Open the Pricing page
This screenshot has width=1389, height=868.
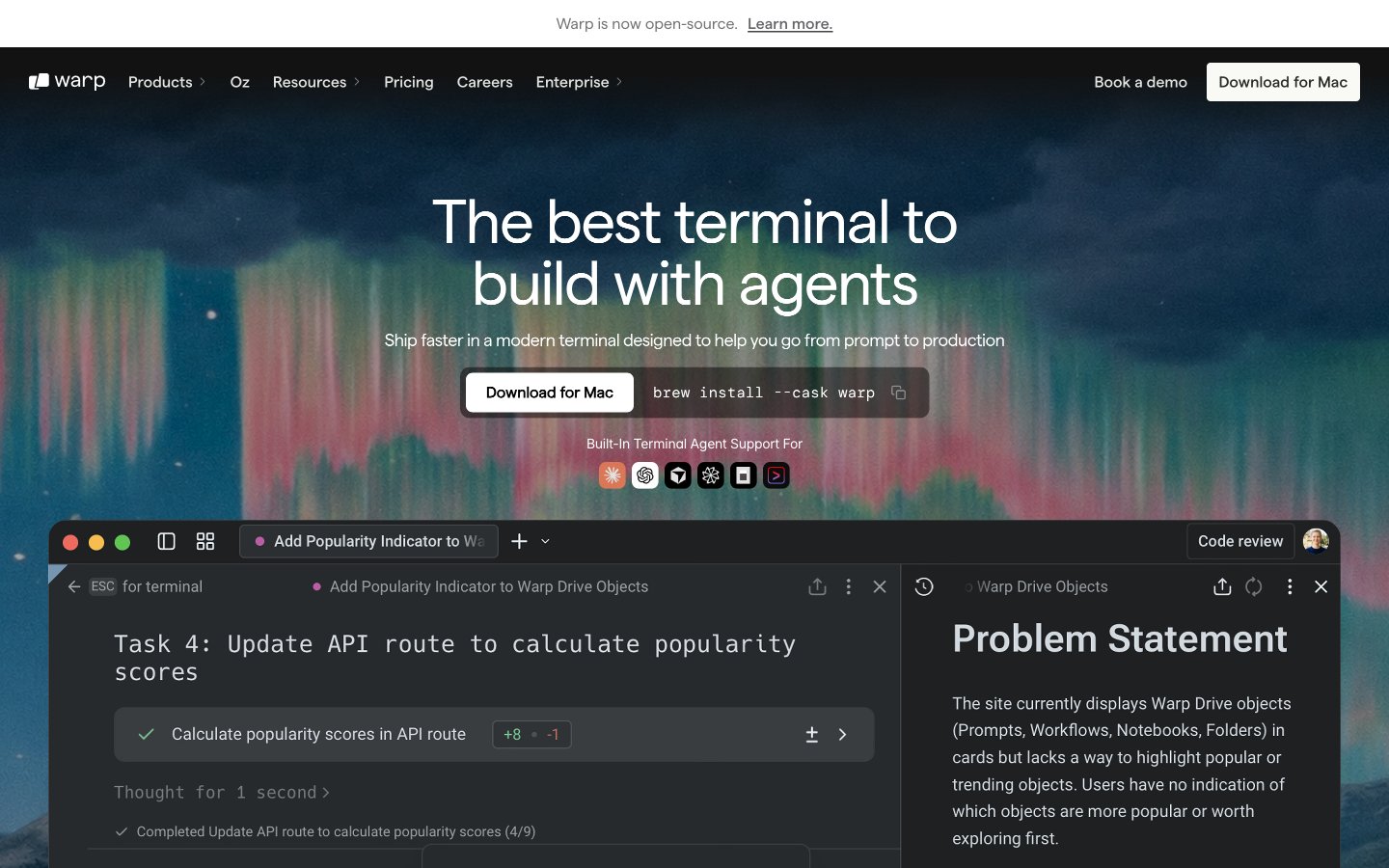[x=409, y=82]
